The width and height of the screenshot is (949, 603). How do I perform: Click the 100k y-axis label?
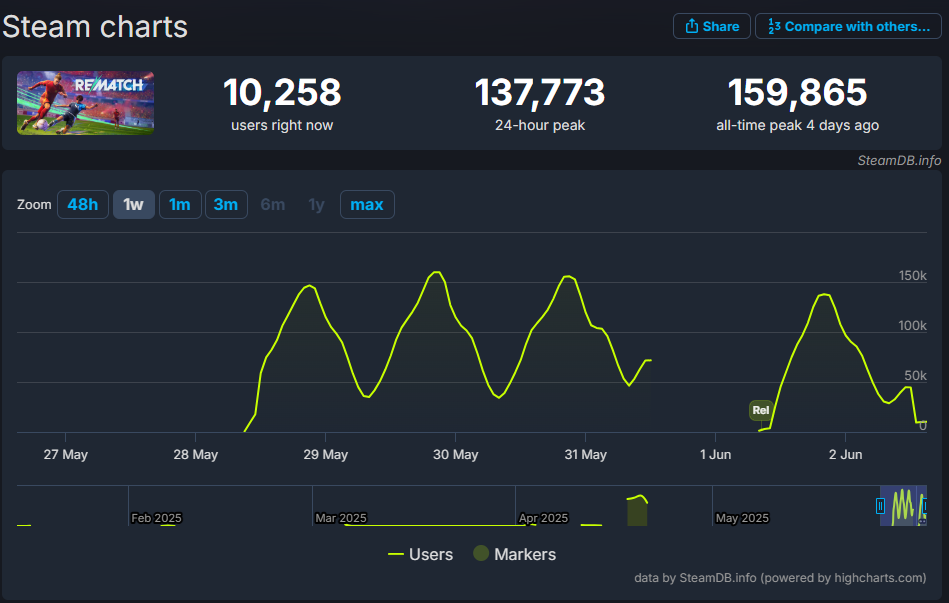913,326
